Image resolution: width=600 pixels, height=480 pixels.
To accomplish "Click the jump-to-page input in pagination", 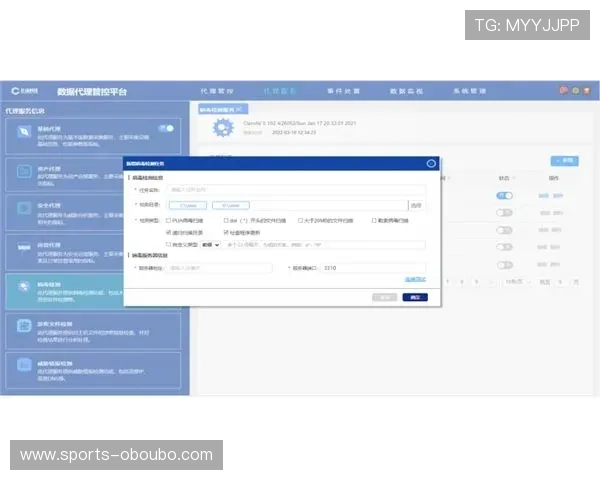I will (x=560, y=282).
